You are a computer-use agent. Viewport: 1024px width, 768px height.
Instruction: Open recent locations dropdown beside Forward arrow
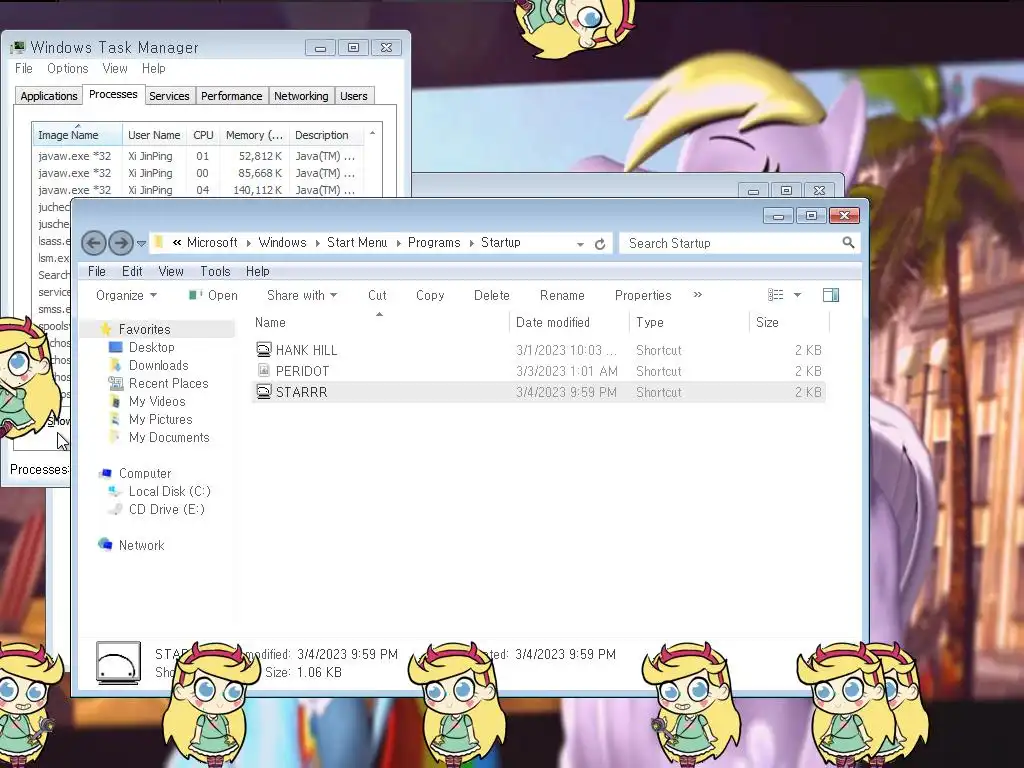(x=141, y=244)
